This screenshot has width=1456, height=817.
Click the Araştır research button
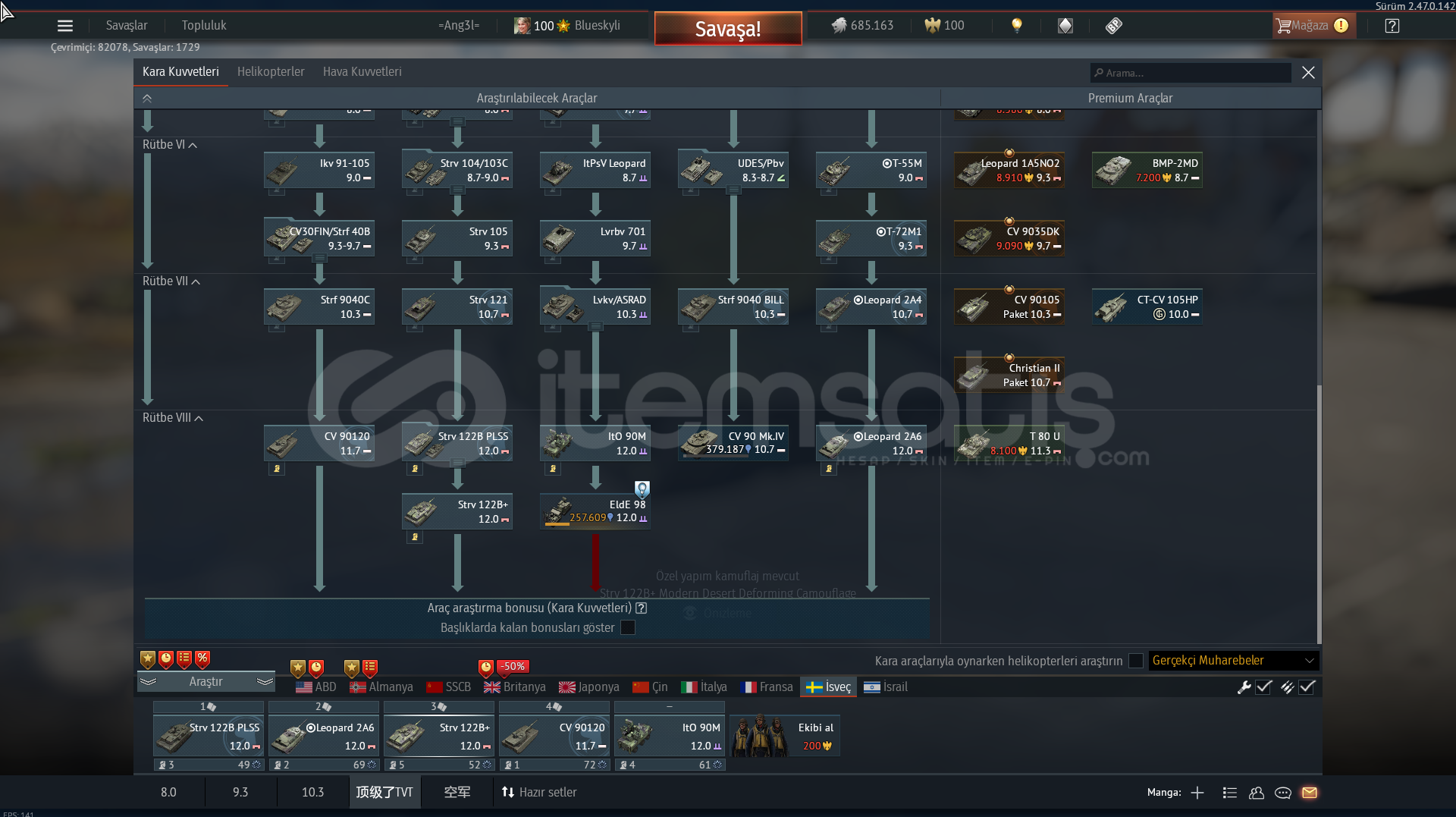coord(206,682)
